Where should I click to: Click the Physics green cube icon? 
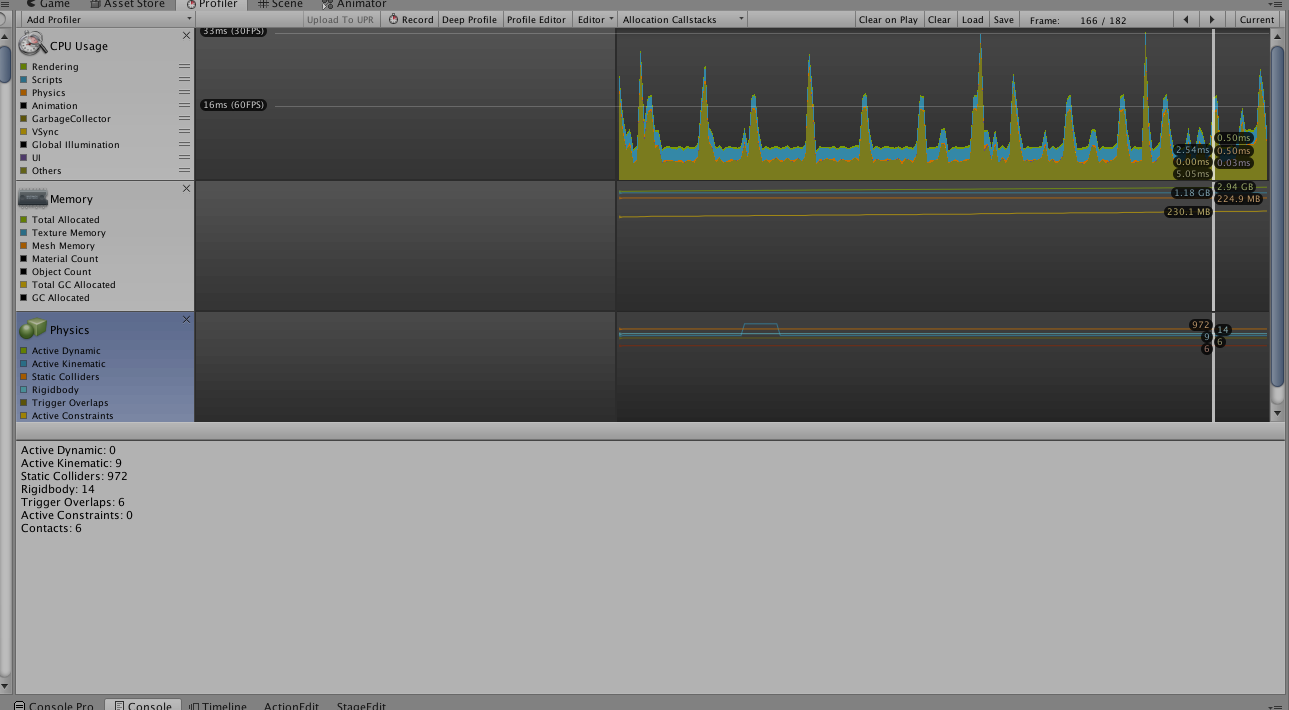click(x=33, y=329)
